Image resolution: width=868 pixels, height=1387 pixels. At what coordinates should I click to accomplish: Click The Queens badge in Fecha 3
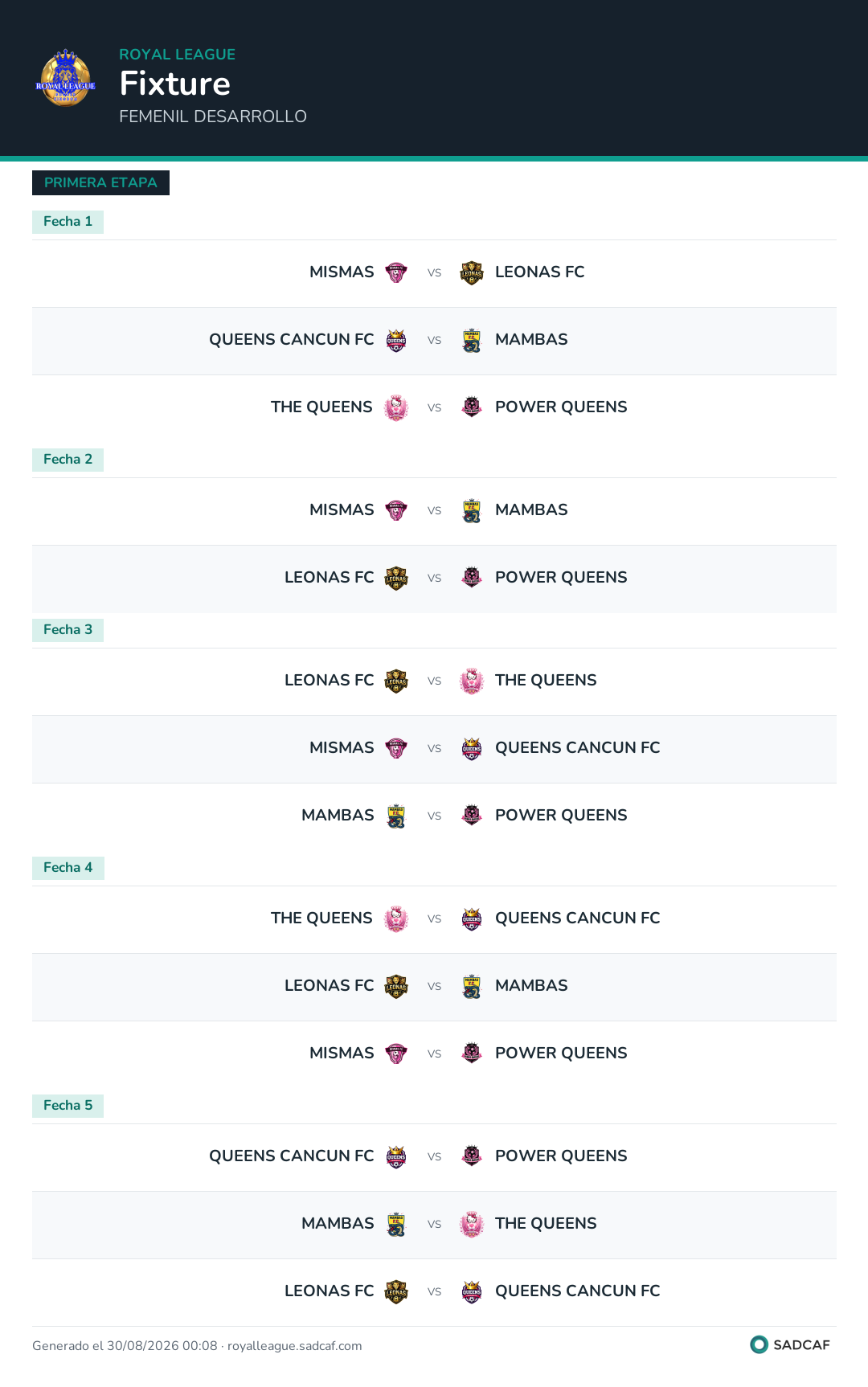pyautogui.click(x=472, y=681)
